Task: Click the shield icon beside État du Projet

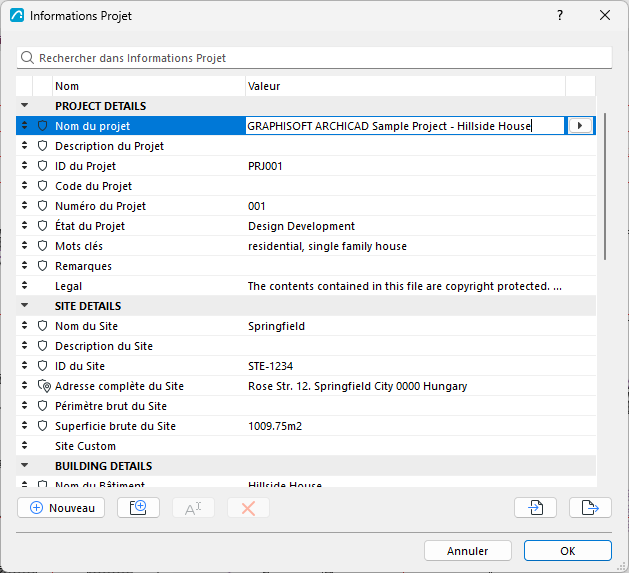Action: pyautogui.click(x=43, y=226)
